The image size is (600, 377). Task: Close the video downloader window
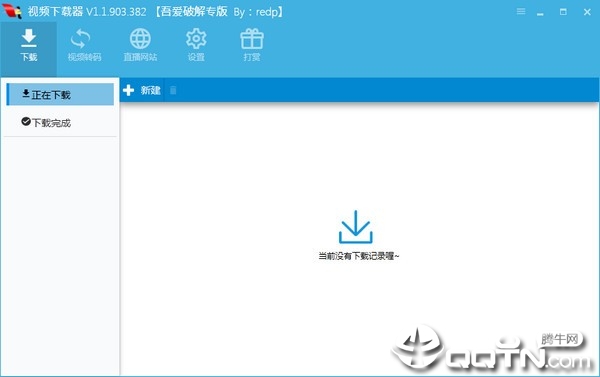point(587,12)
